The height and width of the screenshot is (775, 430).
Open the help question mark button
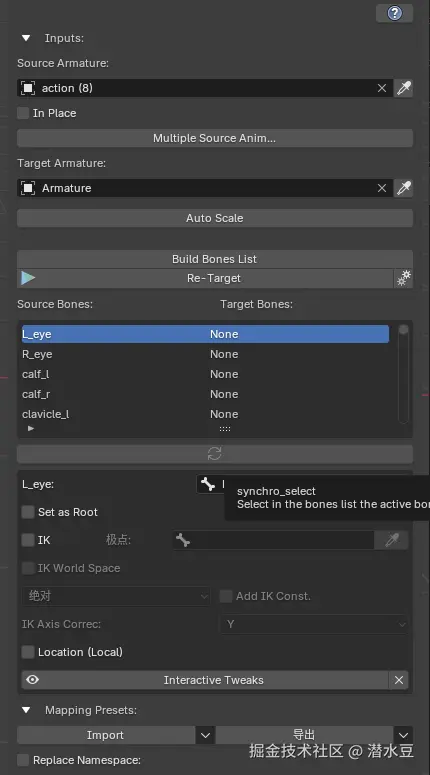tap(394, 13)
